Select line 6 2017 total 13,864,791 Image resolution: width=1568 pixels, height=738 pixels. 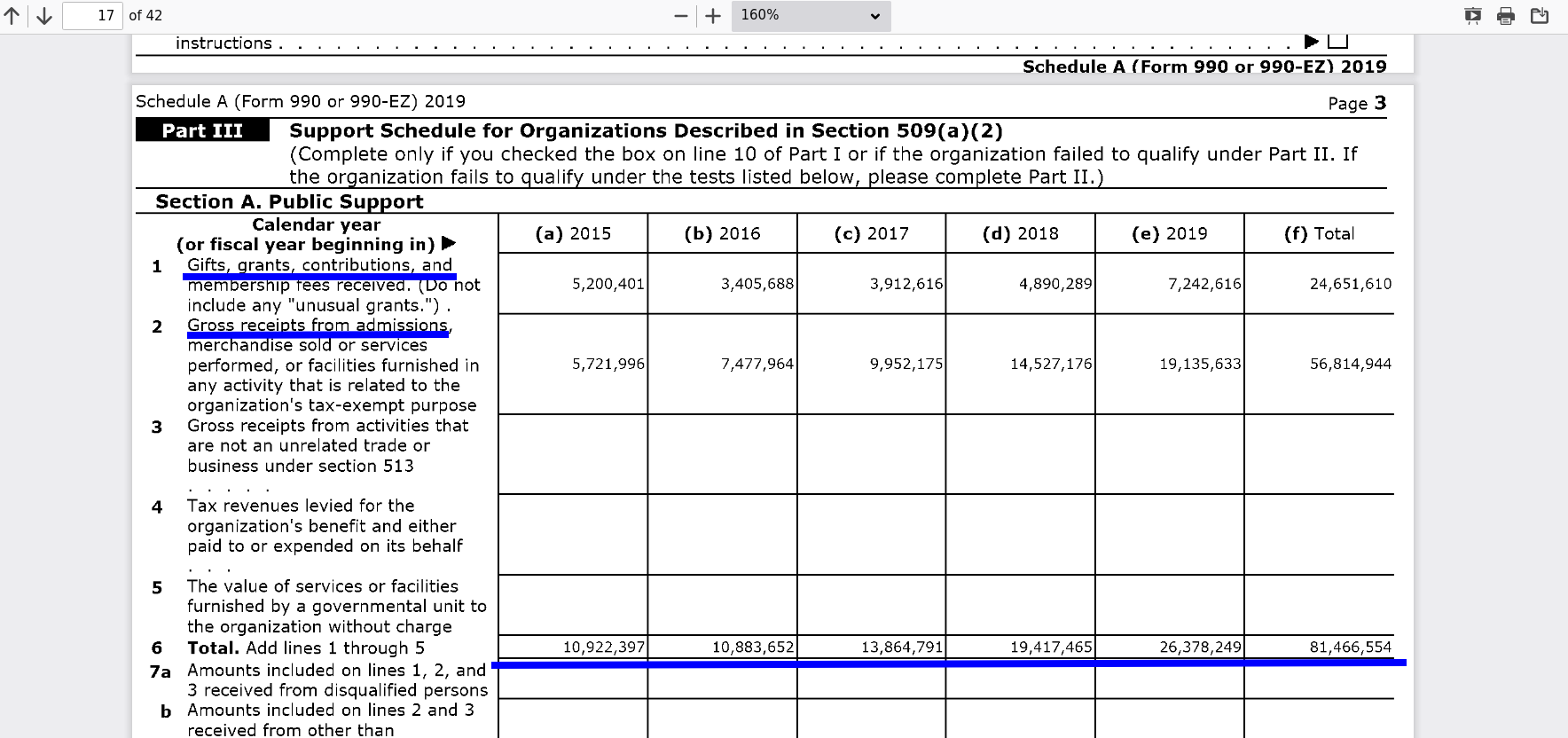[x=902, y=648]
